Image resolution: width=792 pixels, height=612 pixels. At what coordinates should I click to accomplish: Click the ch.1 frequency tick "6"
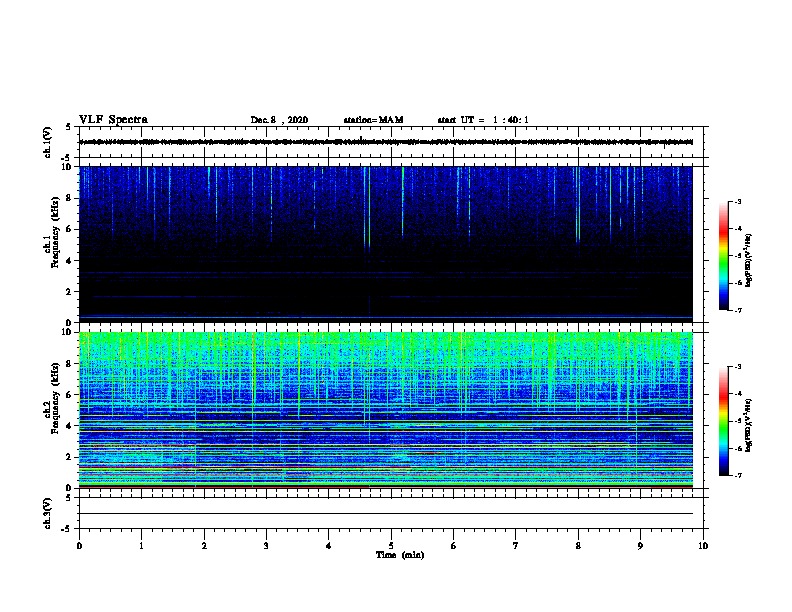(x=69, y=229)
